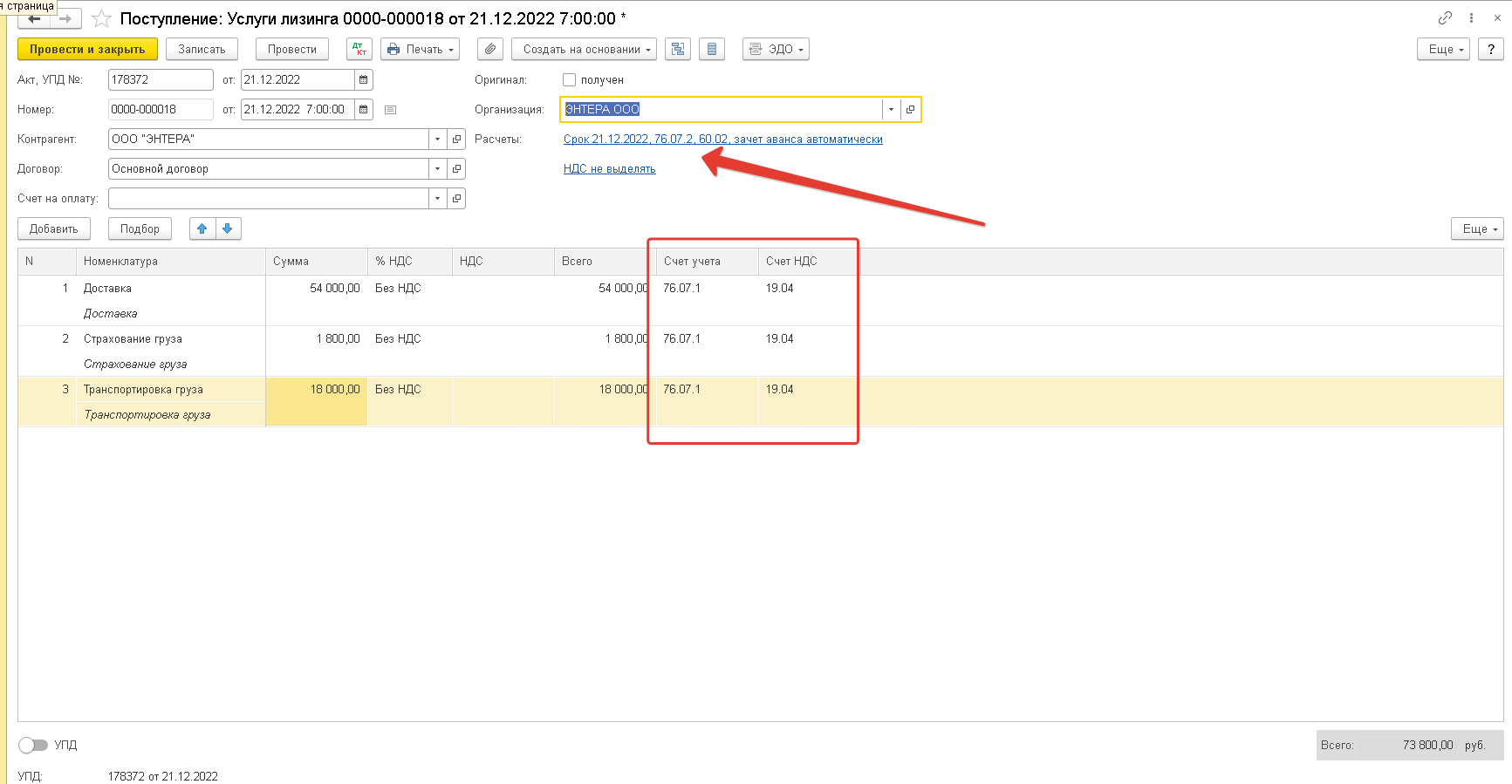This screenshot has width=1512, height=784.
Task: Select the Доставка row name
Action: (x=107, y=289)
